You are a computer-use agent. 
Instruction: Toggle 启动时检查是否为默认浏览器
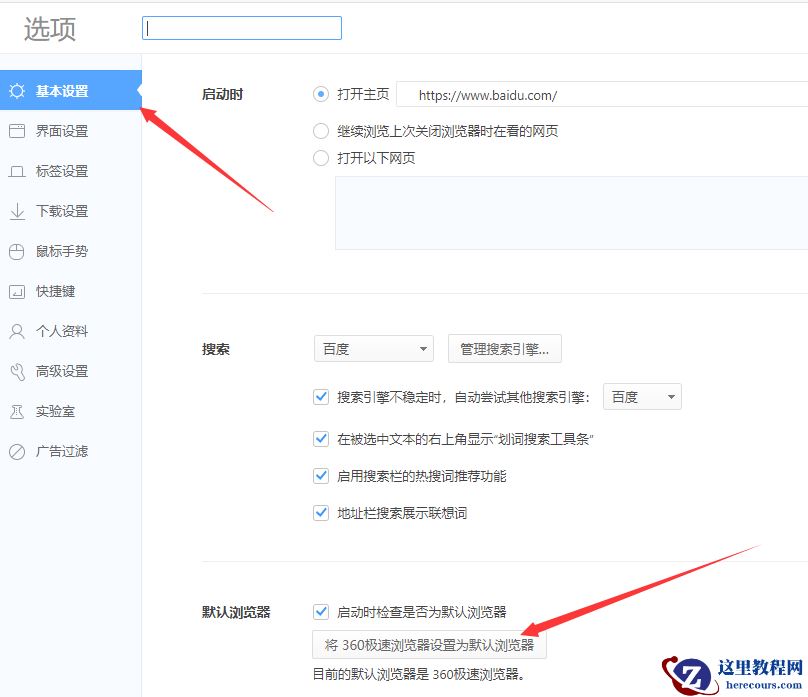click(x=321, y=612)
